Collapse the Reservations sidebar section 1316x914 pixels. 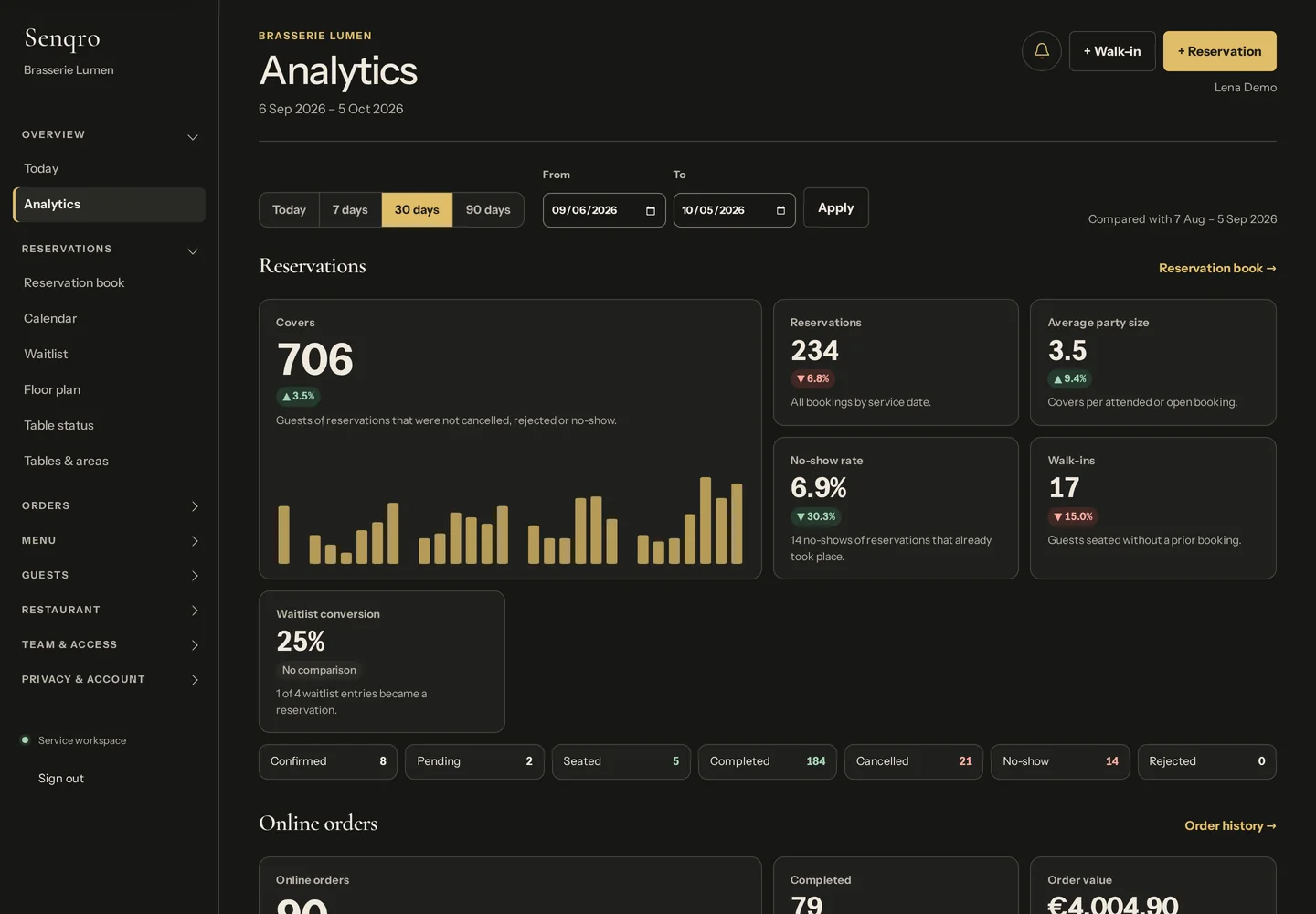point(110,250)
